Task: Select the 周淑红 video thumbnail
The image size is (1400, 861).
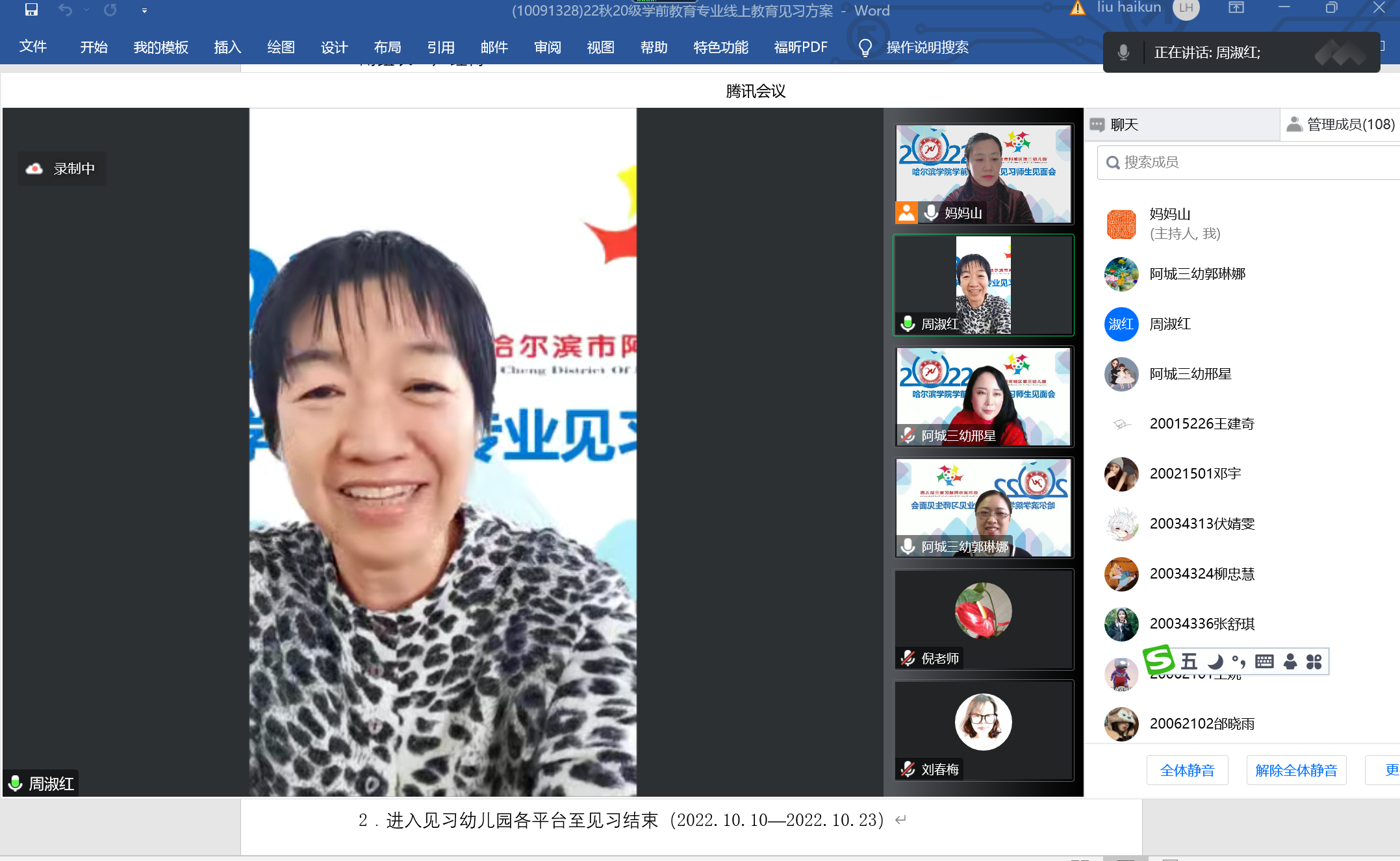Action: (984, 285)
